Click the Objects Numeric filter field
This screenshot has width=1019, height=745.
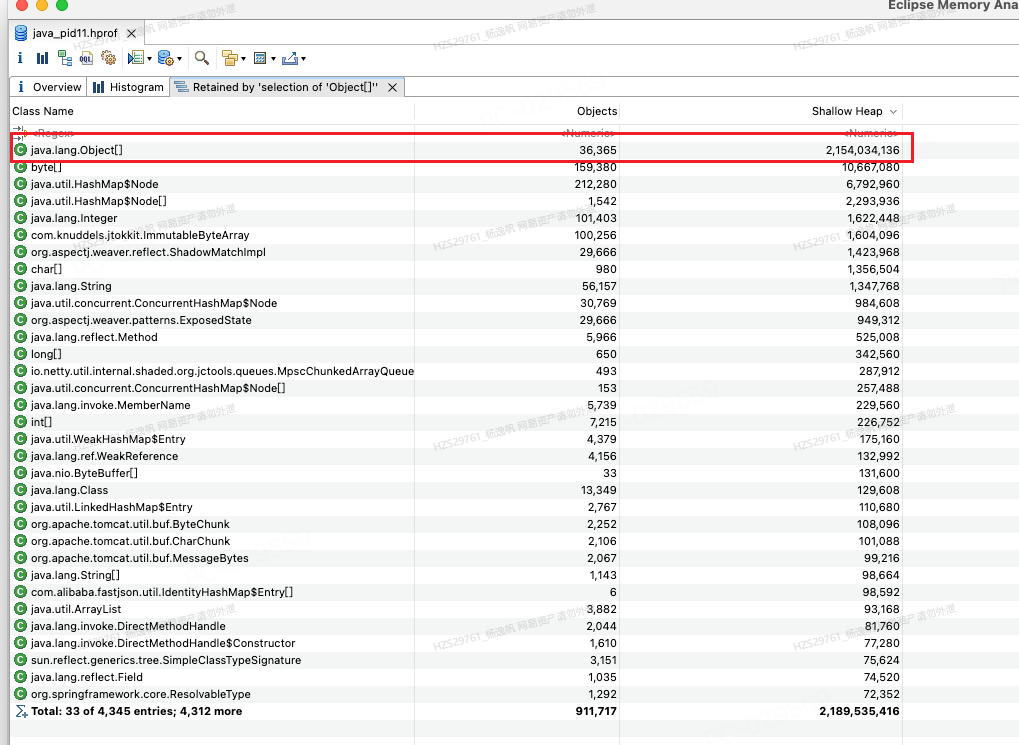[517, 133]
